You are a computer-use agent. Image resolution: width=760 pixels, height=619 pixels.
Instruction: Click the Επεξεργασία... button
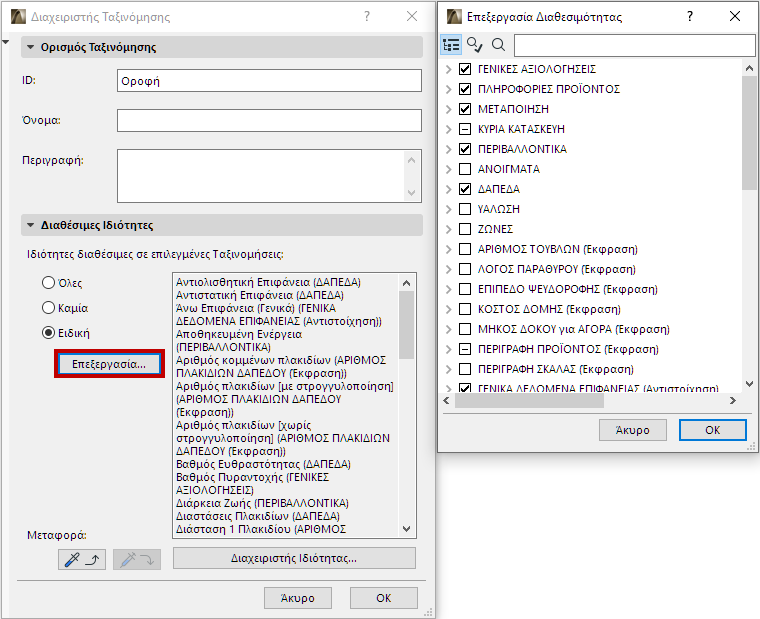(x=109, y=364)
